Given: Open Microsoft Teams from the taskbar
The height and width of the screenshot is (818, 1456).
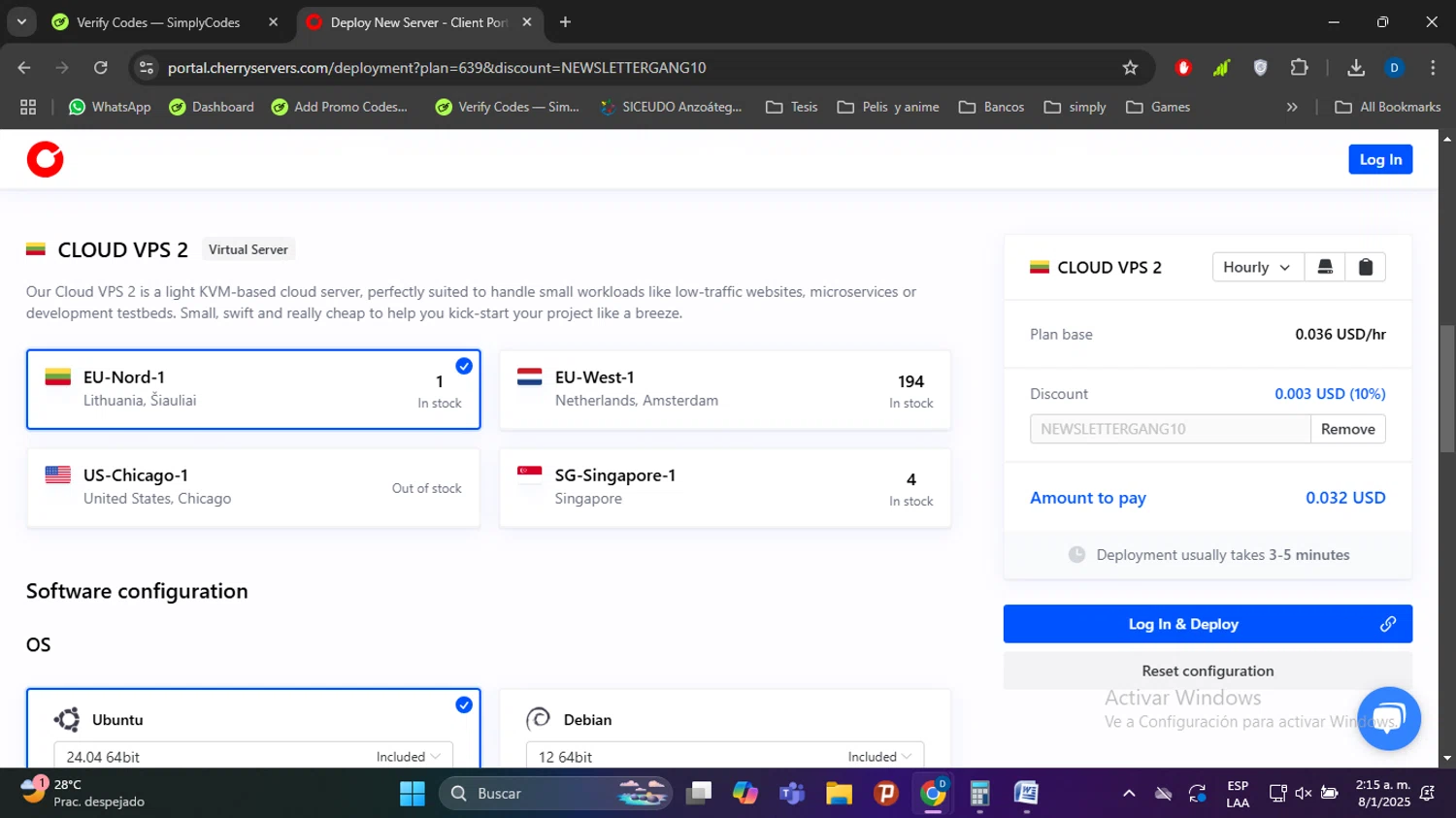Looking at the screenshot, I should (792, 794).
